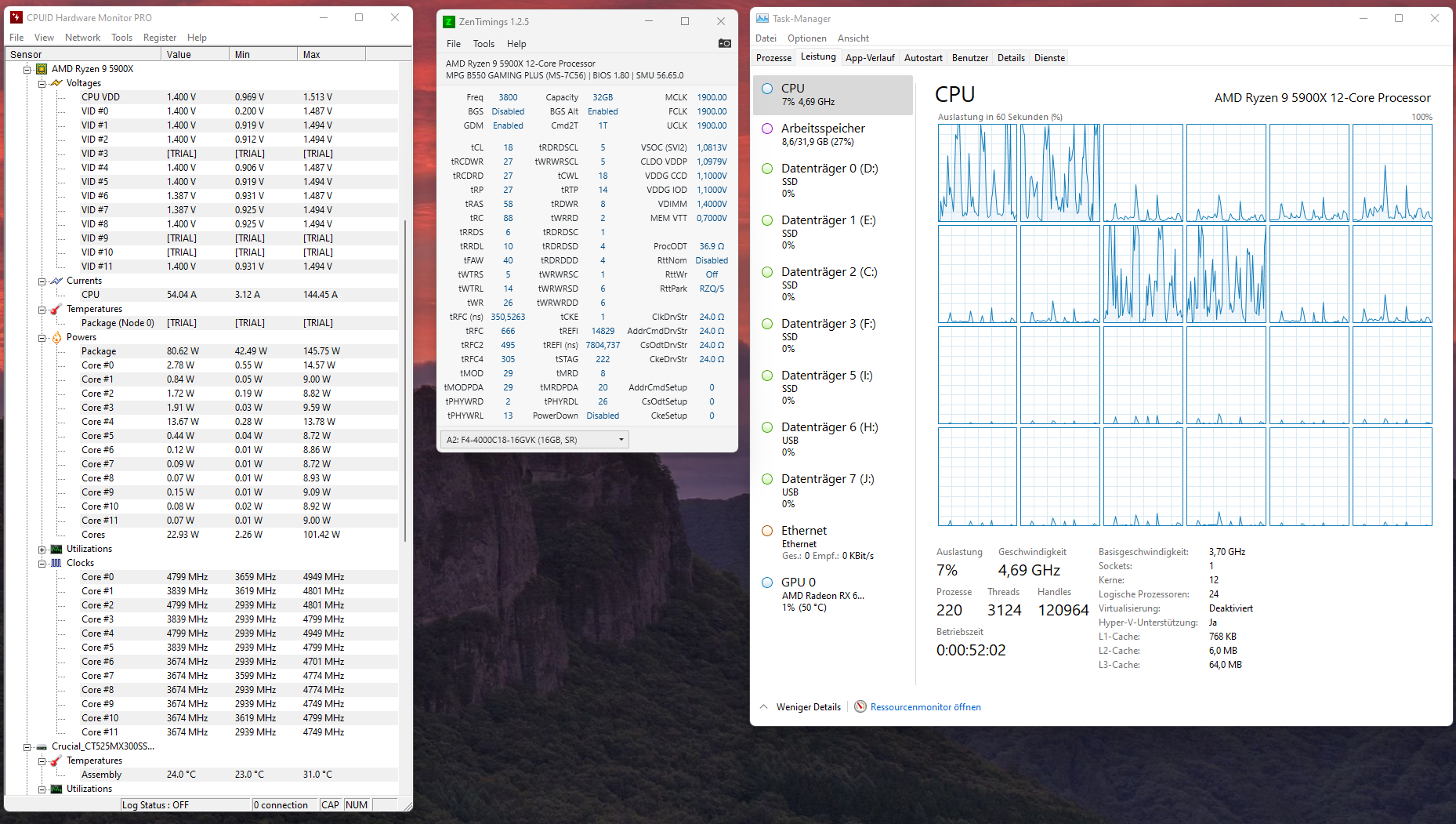Click the Crucial SSD drive icon

(x=42, y=746)
